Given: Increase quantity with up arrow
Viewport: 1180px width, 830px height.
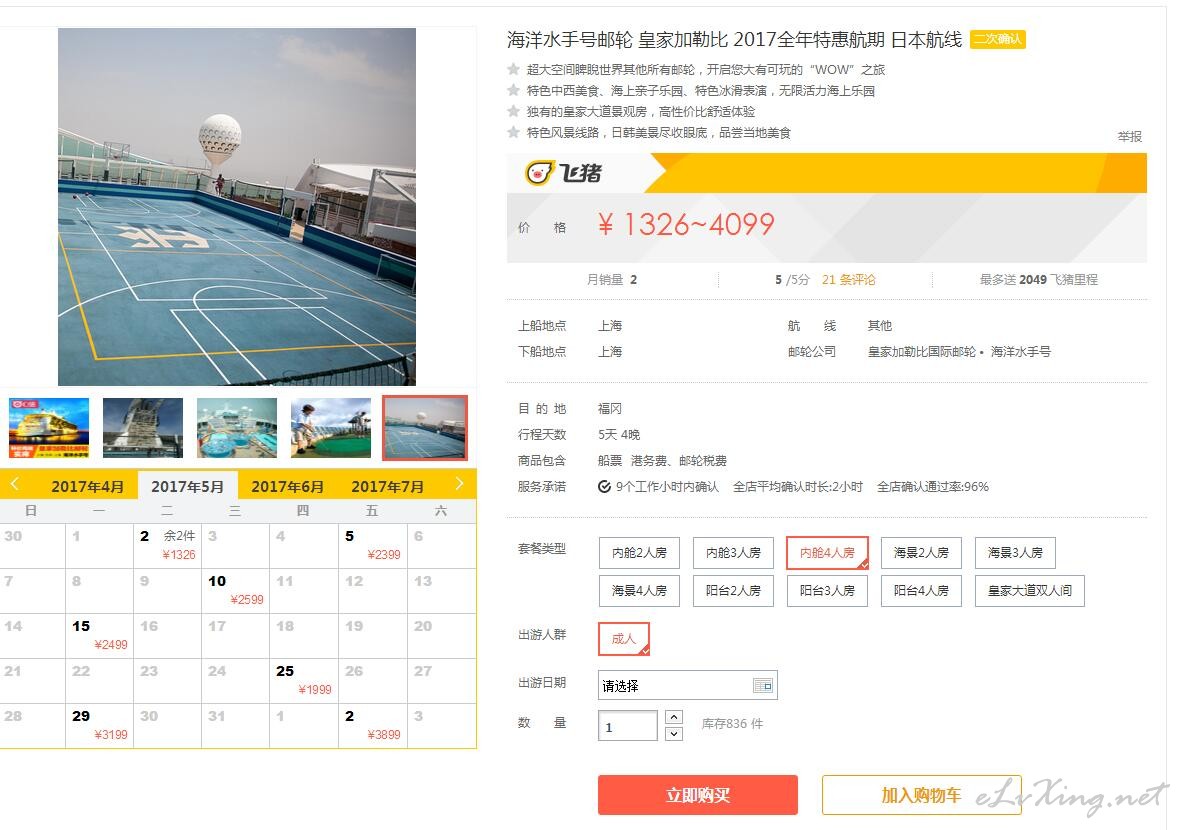Looking at the screenshot, I should (x=674, y=717).
